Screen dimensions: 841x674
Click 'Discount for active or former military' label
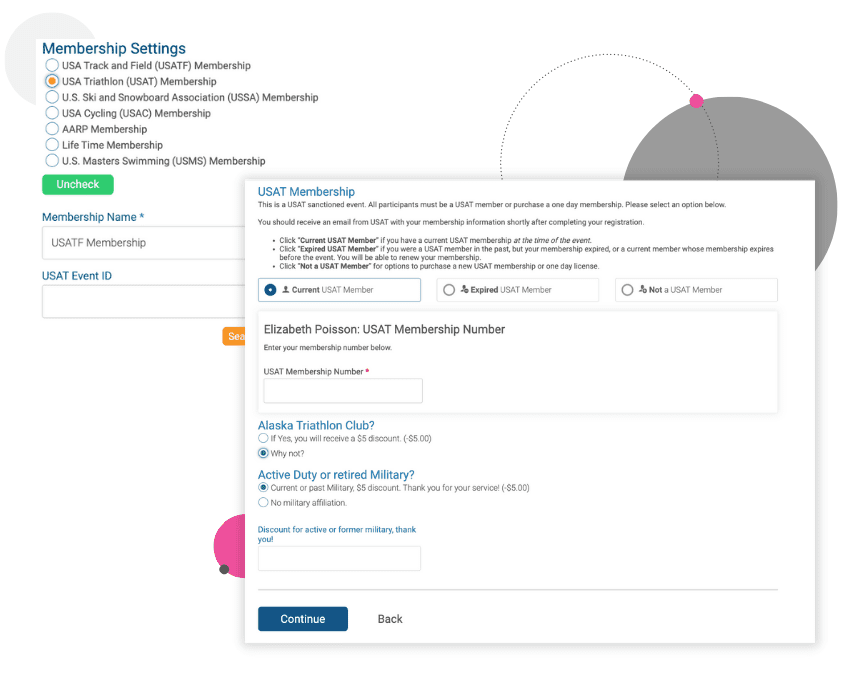[337, 534]
